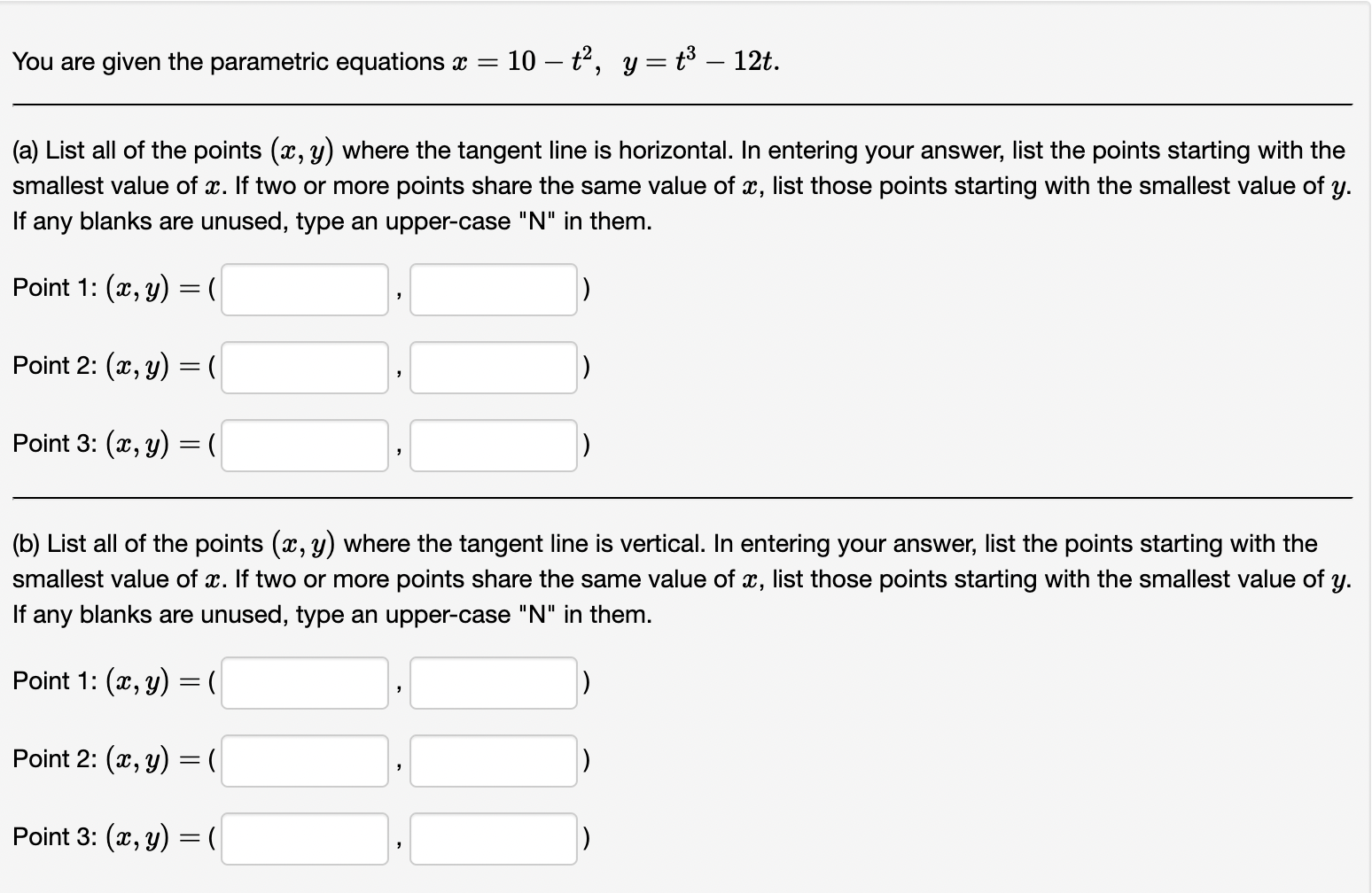Click the y-coordinate field for Point 2 in part (a)

click(x=494, y=367)
